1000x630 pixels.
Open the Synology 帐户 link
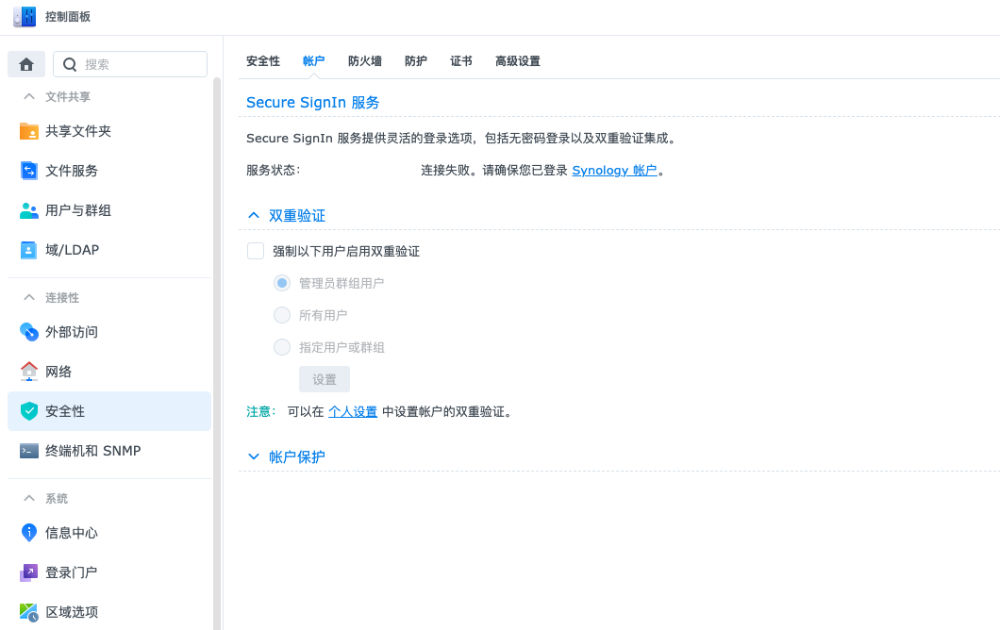tap(615, 170)
